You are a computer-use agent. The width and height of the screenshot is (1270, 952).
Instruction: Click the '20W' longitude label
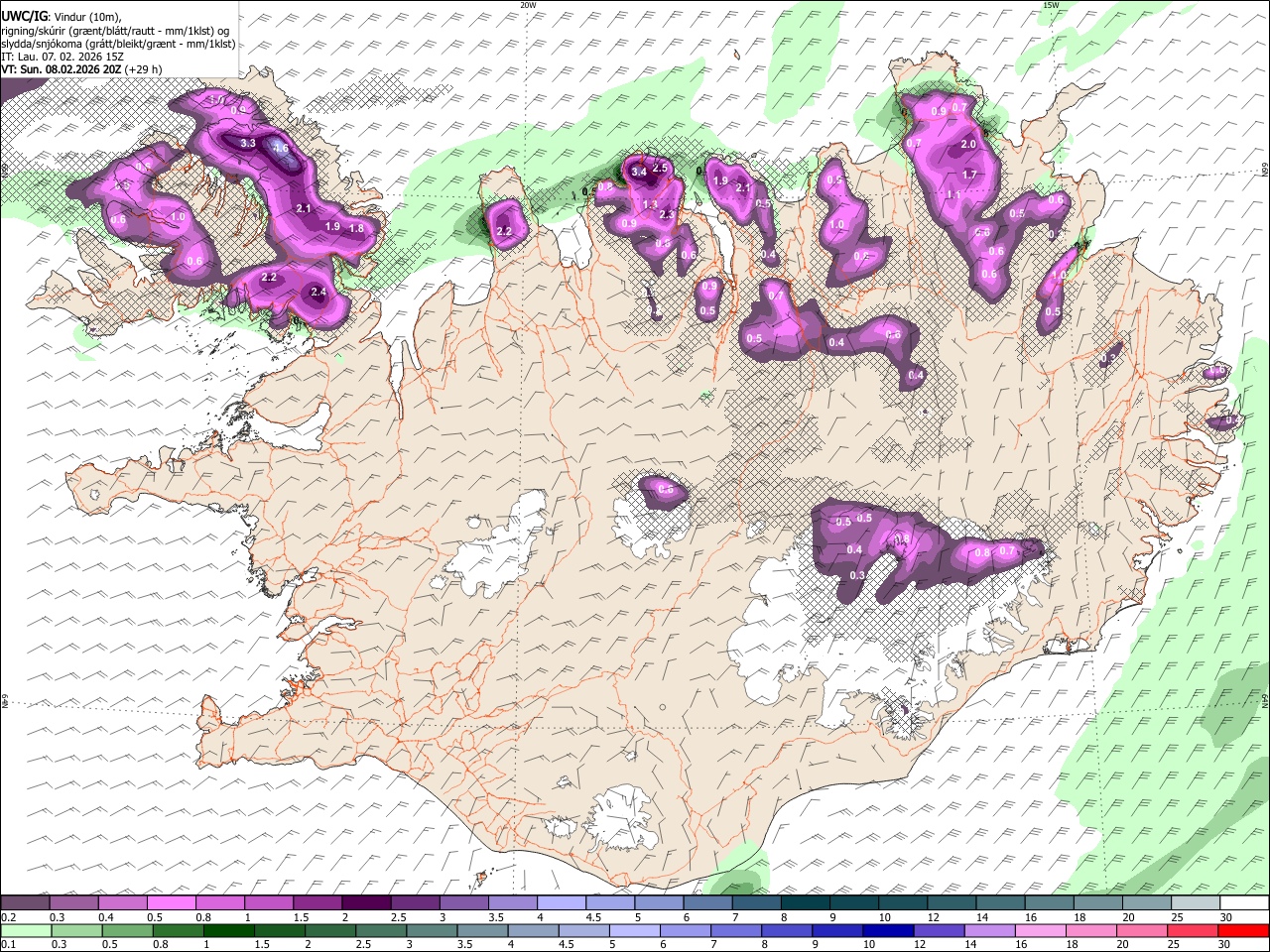528,5
